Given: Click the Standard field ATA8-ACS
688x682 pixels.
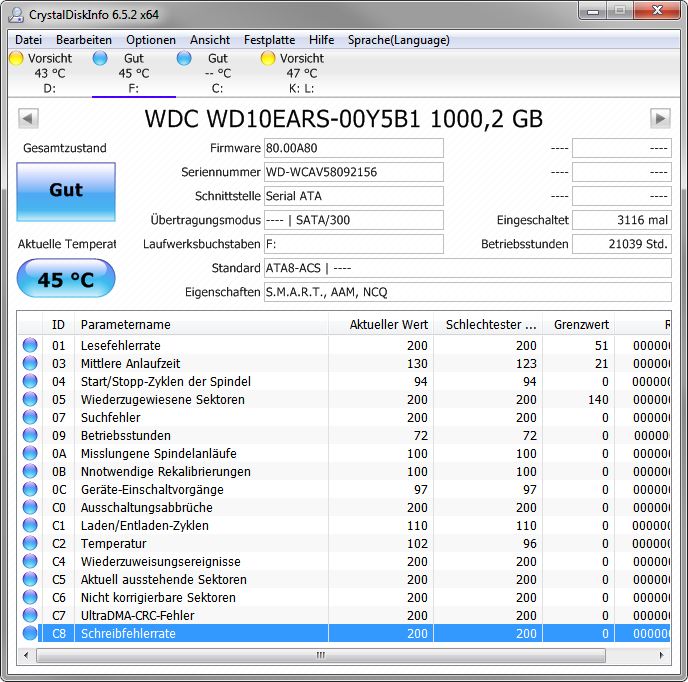Looking at the screenshot, I should tap(468, 268).
